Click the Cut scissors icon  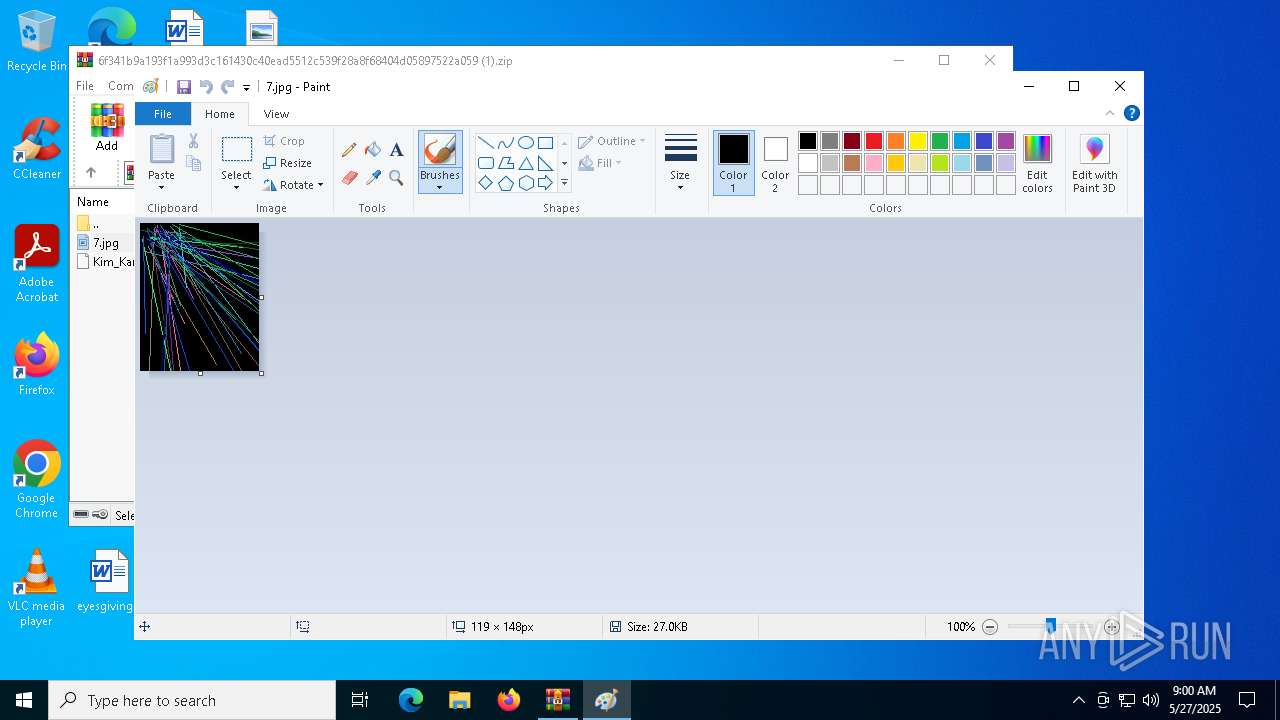[194, 141]
